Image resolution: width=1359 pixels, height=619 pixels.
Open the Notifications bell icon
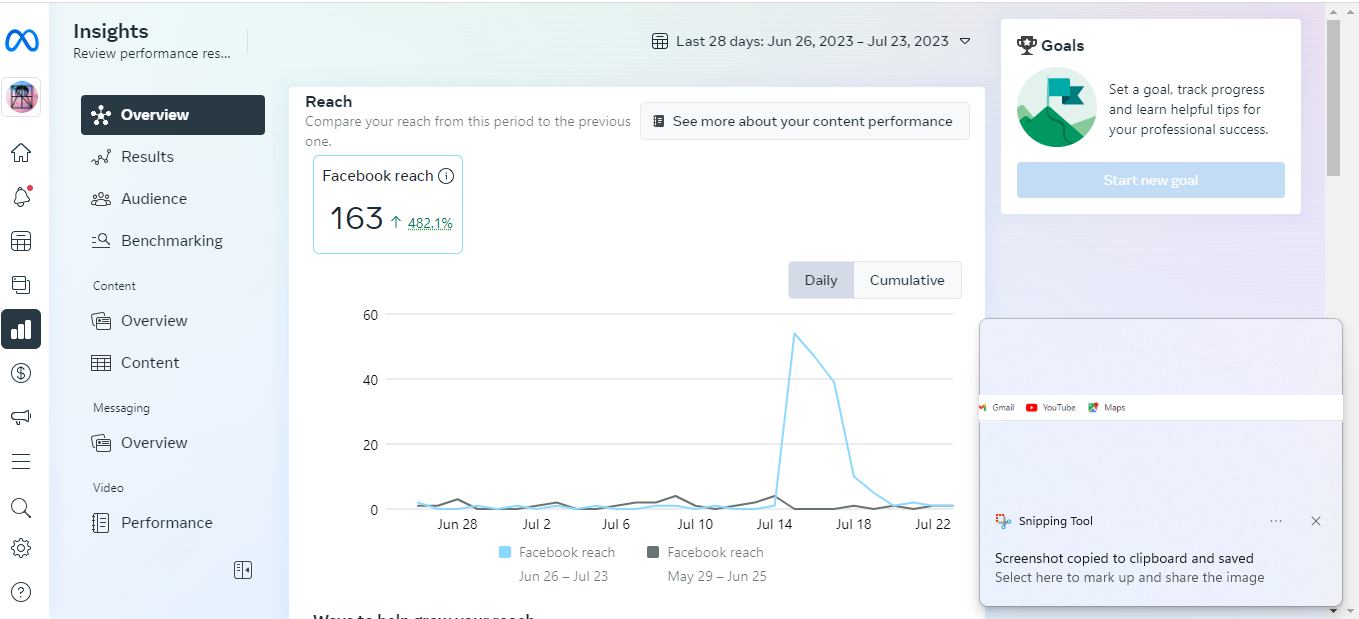click(21, 197)
